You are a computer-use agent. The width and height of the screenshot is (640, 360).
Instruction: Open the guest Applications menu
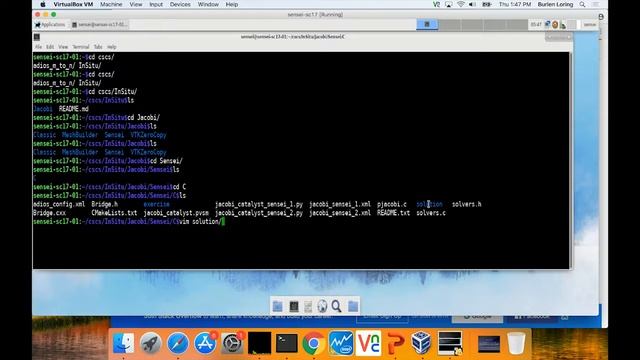pos(50,24)
